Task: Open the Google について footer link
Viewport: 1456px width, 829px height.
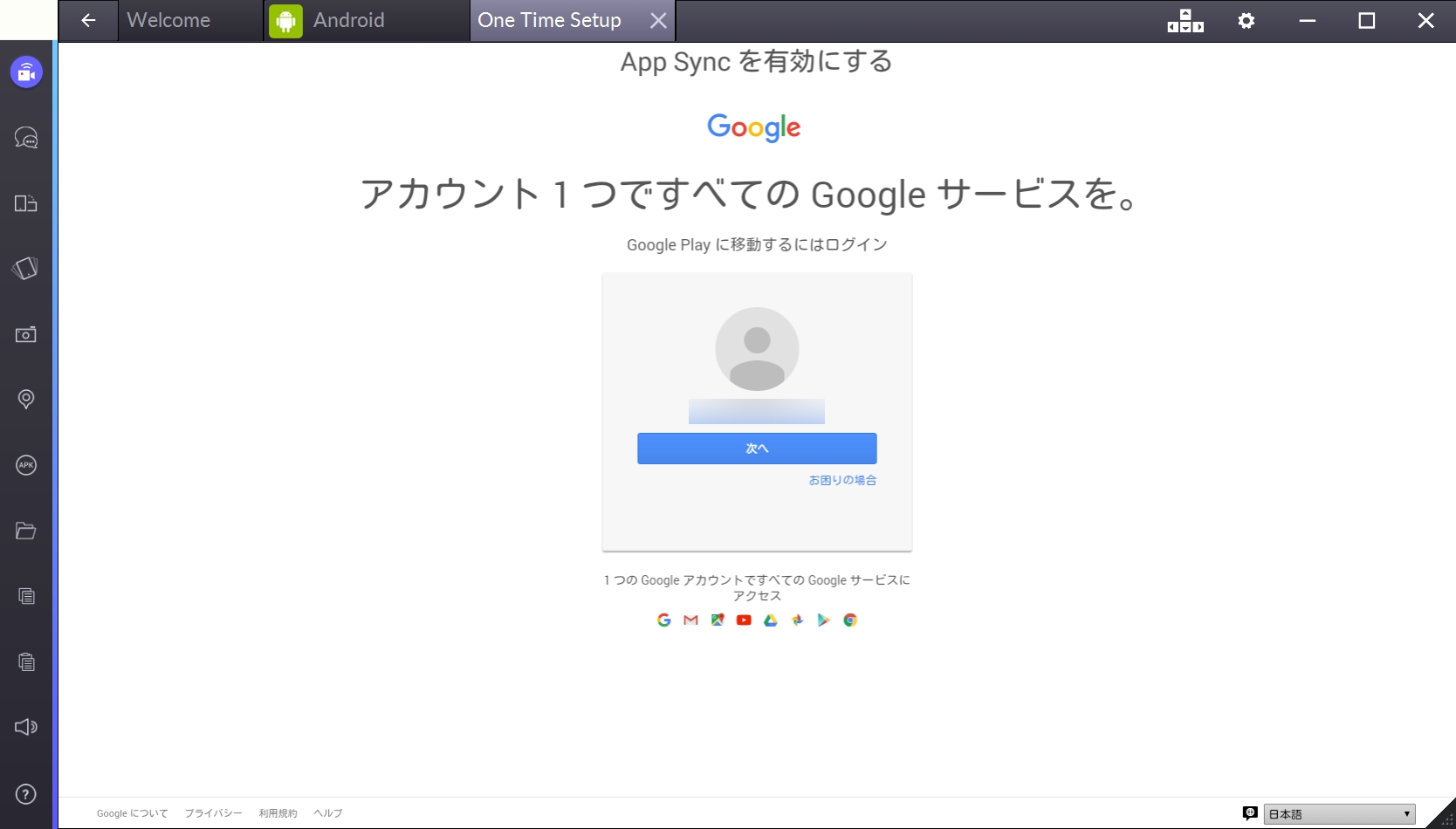Action: coord(133,813)
